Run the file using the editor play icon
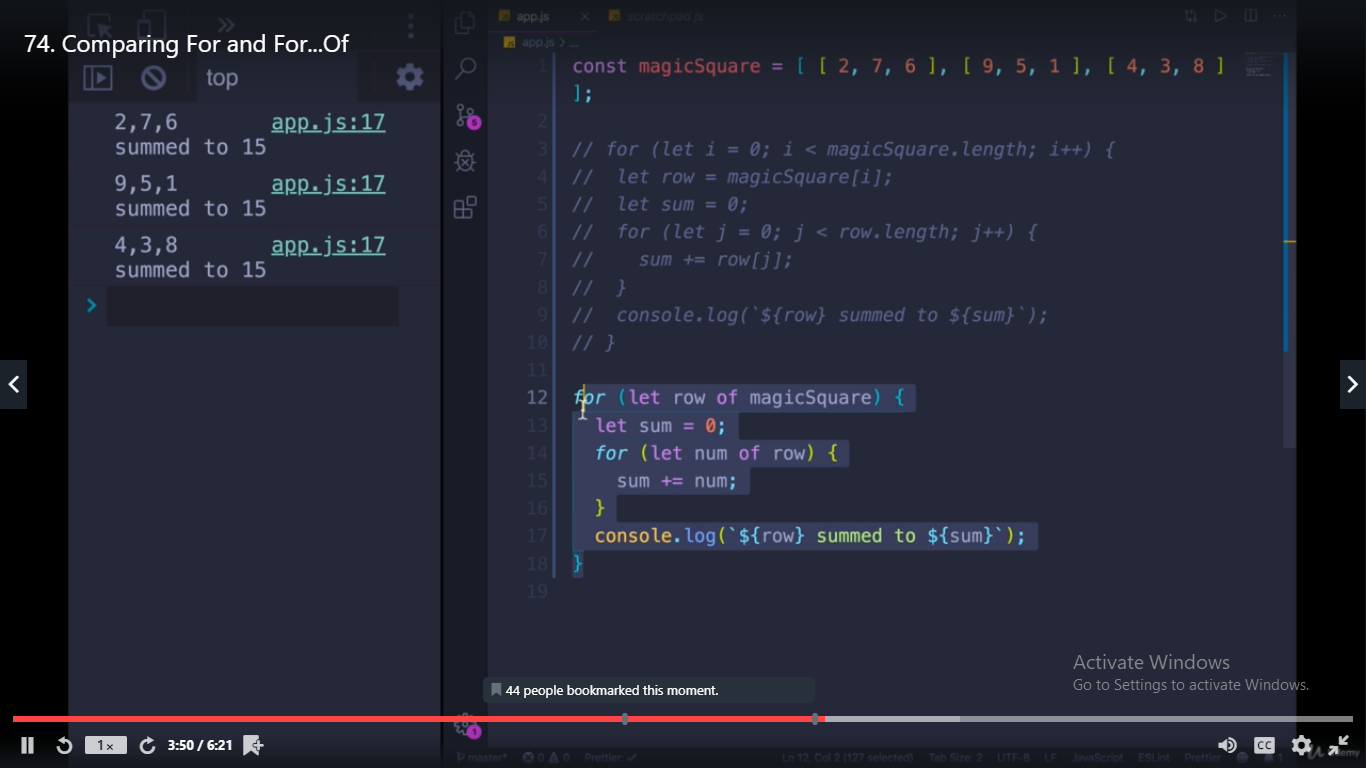 (1220, 15)
